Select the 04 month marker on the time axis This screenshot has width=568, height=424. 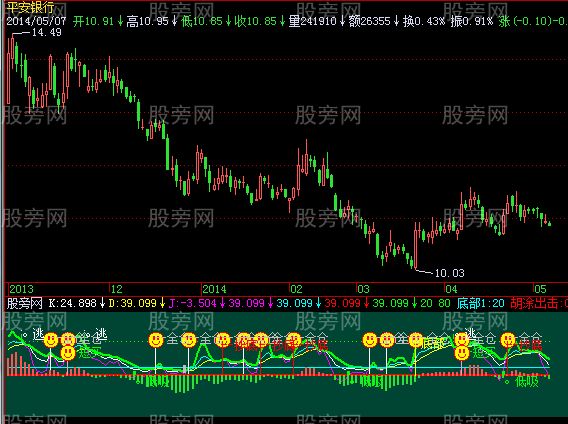pyautogui.click(x=451, y=289)
